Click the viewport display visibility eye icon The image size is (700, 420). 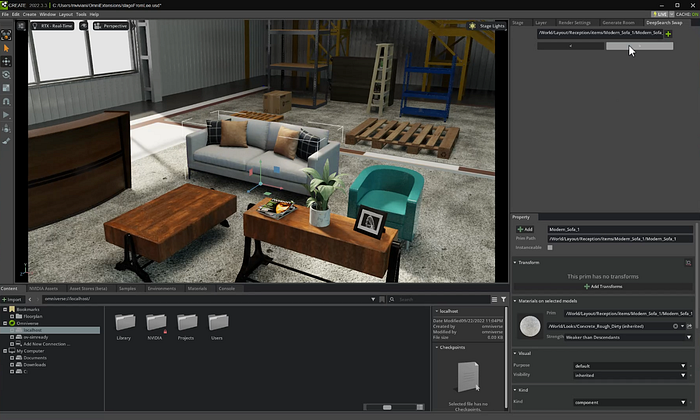click(x=83, y=26)
